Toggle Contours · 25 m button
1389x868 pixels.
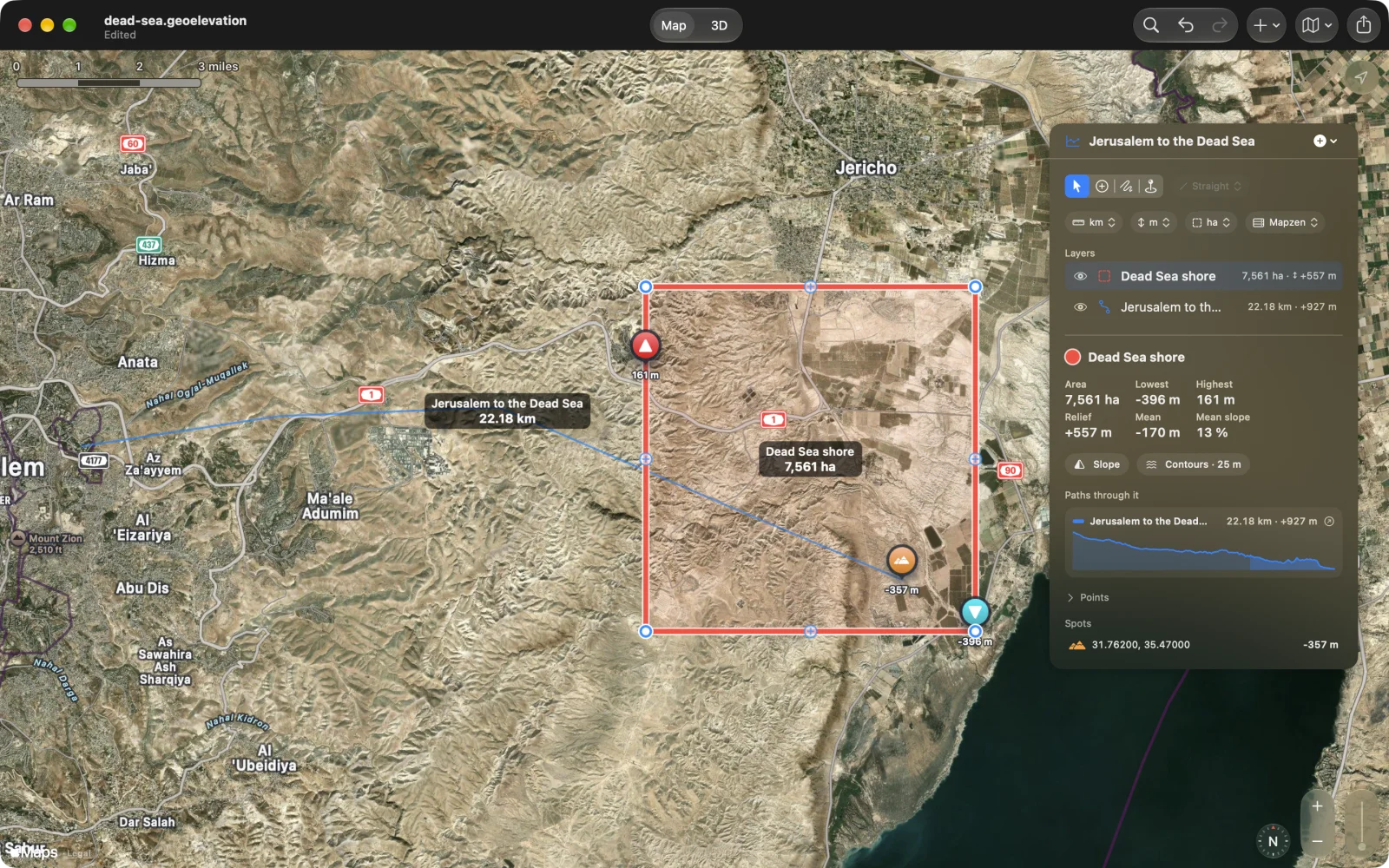pos(1194,464)
